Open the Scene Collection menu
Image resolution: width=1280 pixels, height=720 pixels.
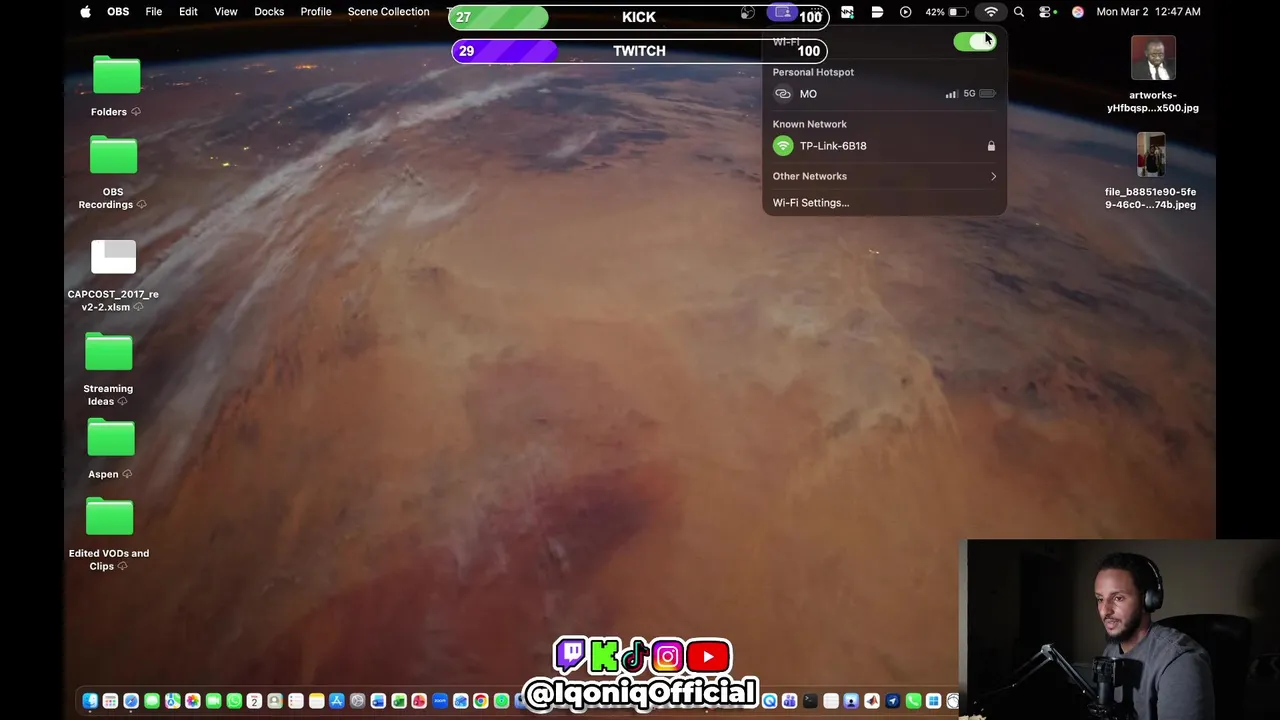pyautogui.click(x=388, y=12)
